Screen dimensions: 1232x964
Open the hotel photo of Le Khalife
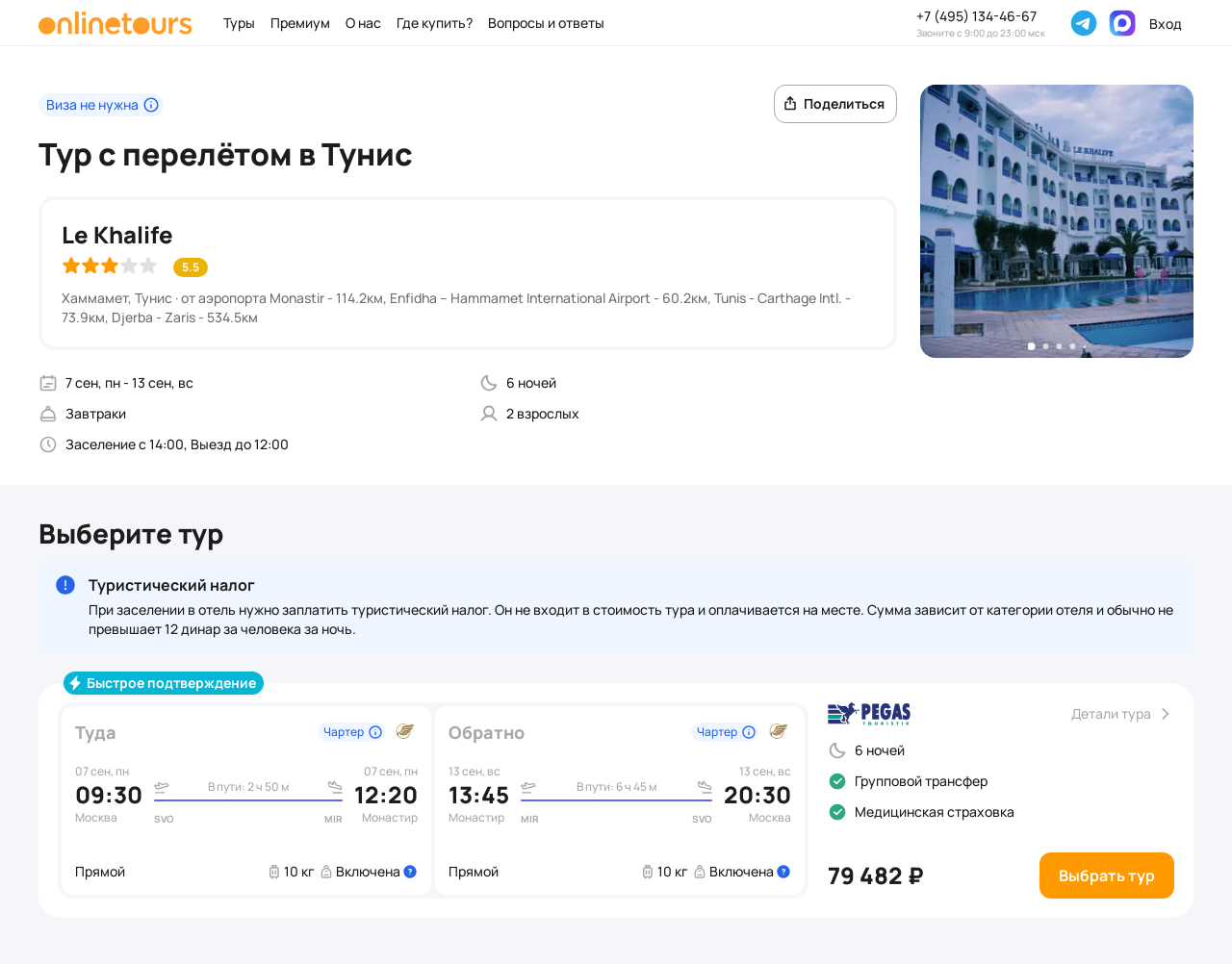[x=1057, y=221]
